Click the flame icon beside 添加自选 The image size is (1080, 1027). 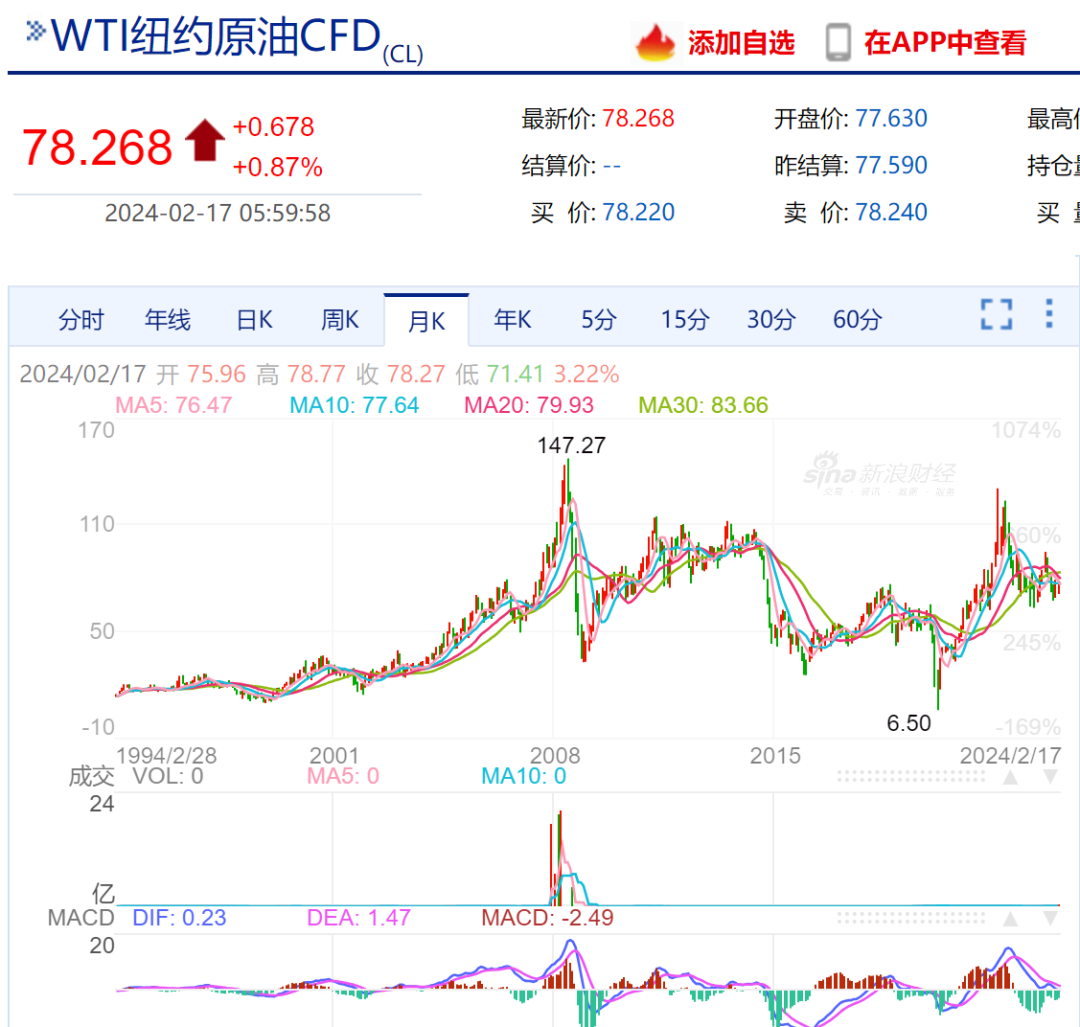(x=657, y=43)
